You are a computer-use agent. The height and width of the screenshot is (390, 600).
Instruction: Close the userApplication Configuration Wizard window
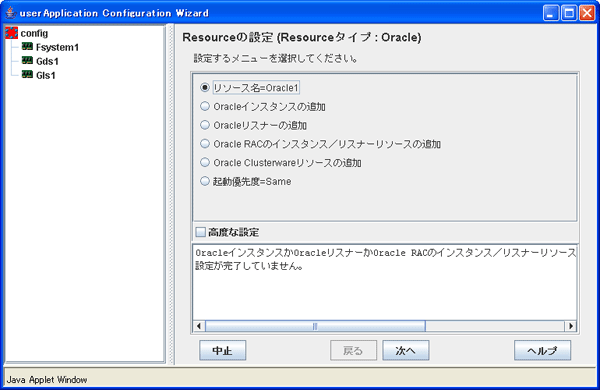[587, 13]
